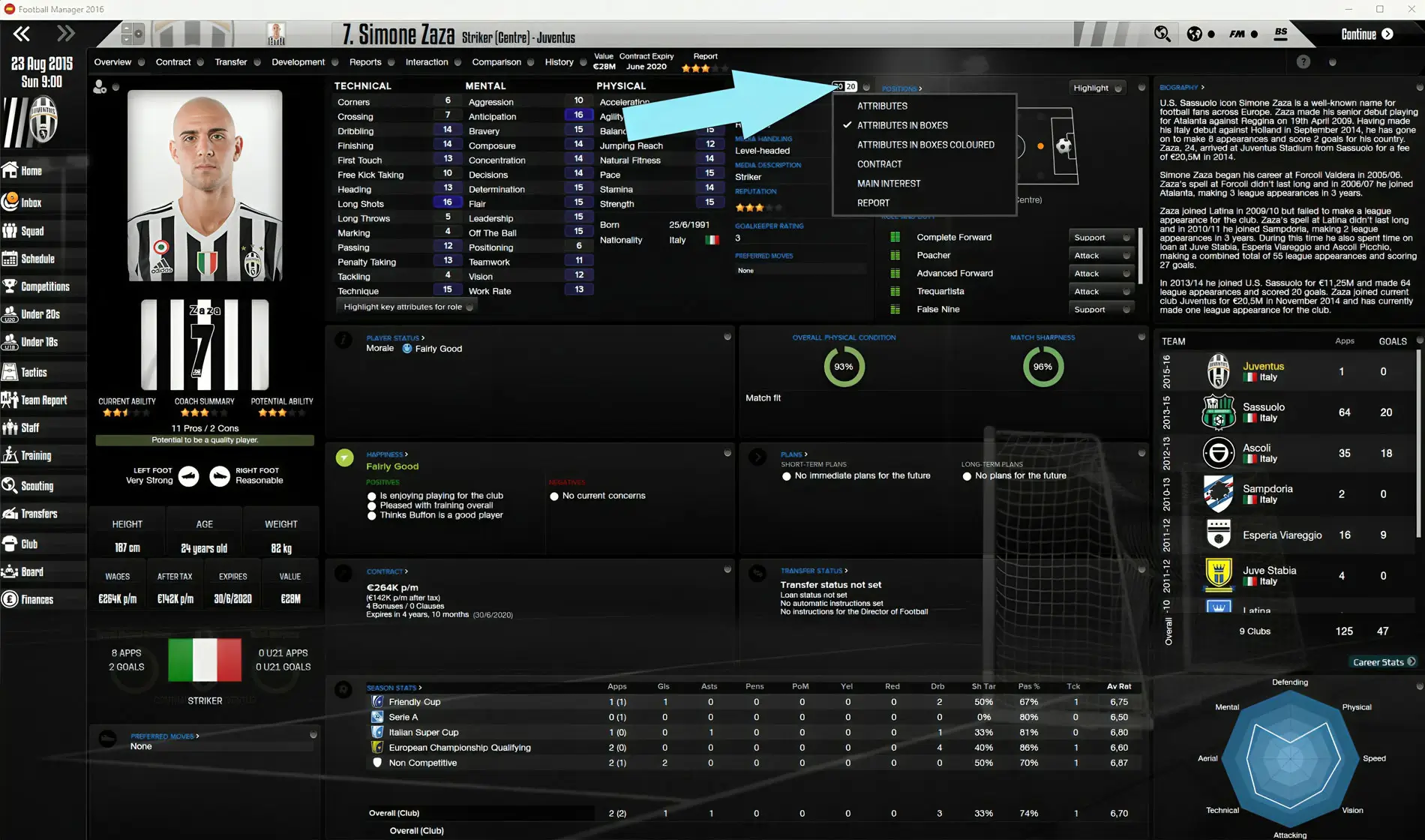The height and width of the screenshot is (840, 1425).
Task: Go back with the double-left arrow
Action: click(x=22, y=34)
